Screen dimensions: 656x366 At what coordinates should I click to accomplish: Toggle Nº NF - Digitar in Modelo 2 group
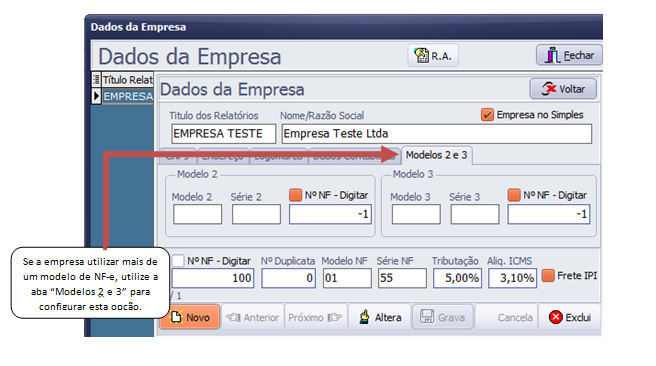295,195
